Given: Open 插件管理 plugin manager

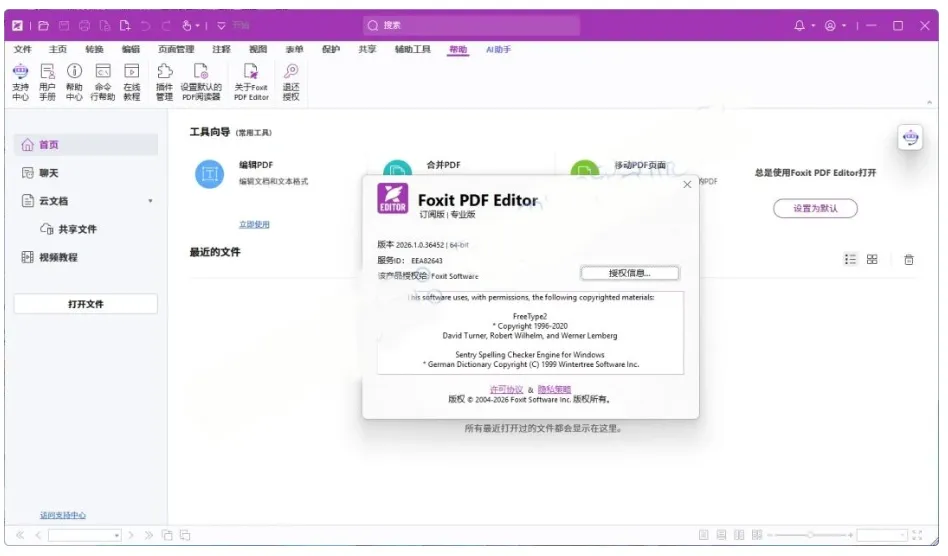Looking at the screenshot, I should click(x=164, y=82).
